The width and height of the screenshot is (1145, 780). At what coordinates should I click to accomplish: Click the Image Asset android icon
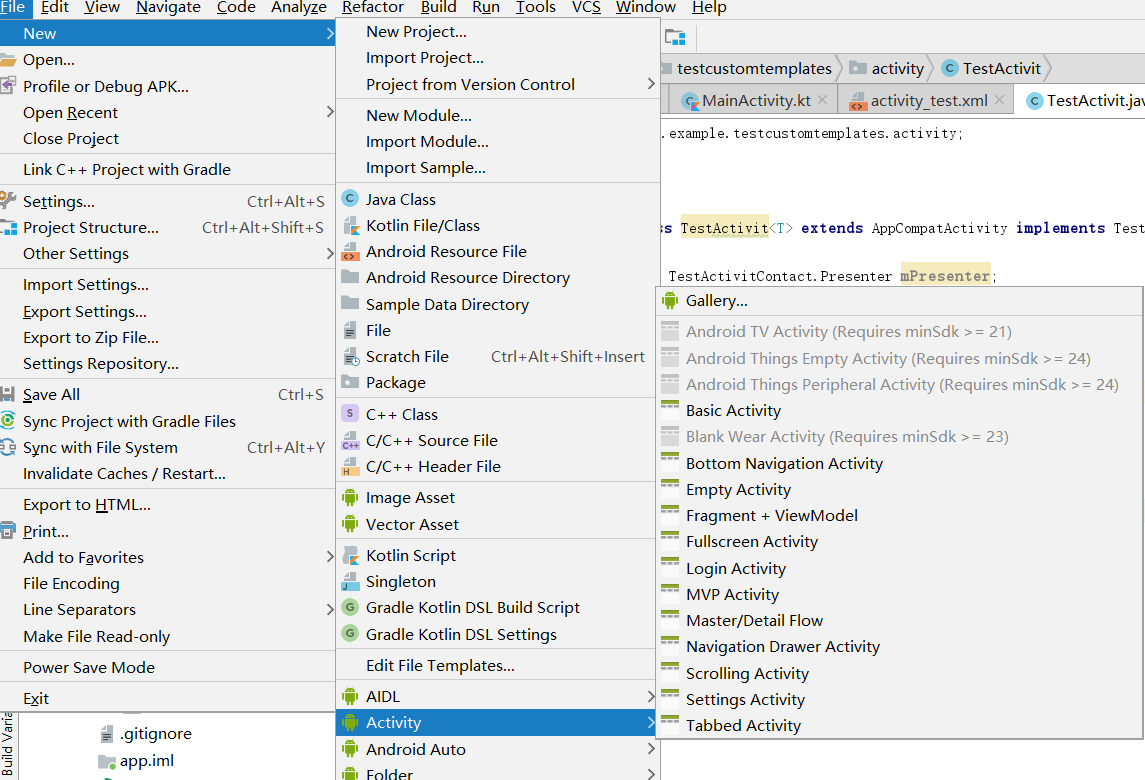pyautogui.click(x=351, y=497)
